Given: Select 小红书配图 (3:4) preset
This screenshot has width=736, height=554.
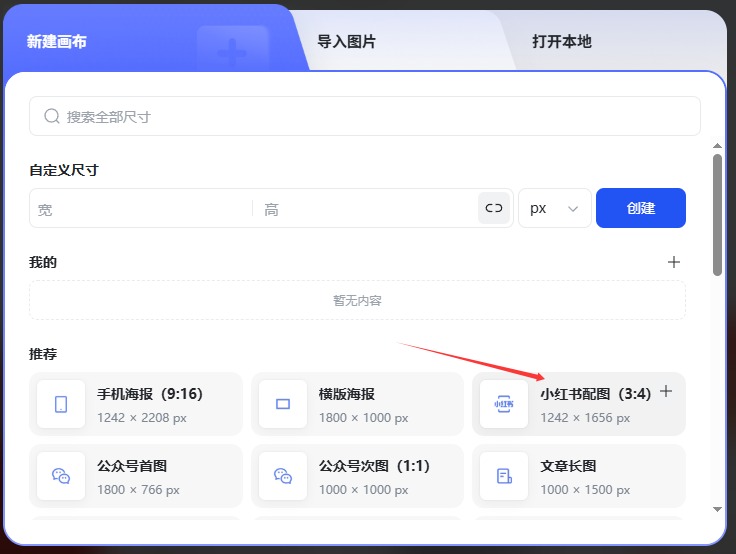Looking at the screenshot, I should tap(579, 404).
